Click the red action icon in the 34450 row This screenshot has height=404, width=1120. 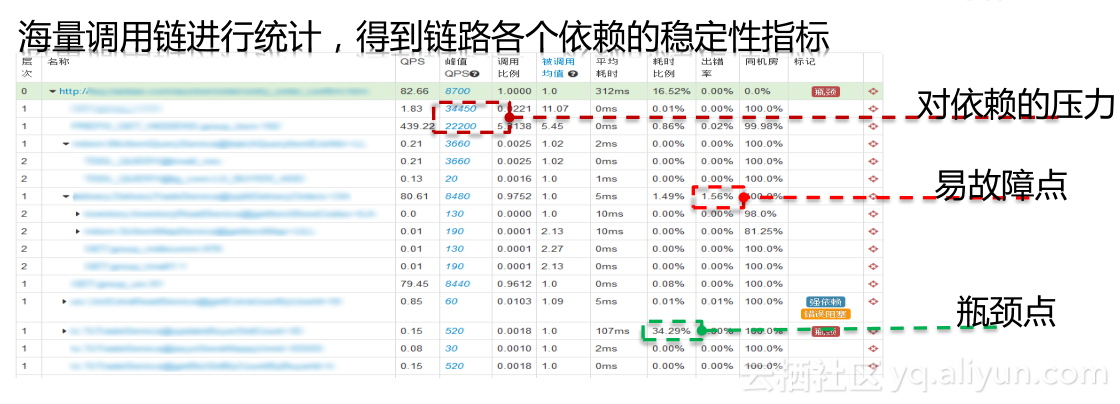tap(873, 108)
